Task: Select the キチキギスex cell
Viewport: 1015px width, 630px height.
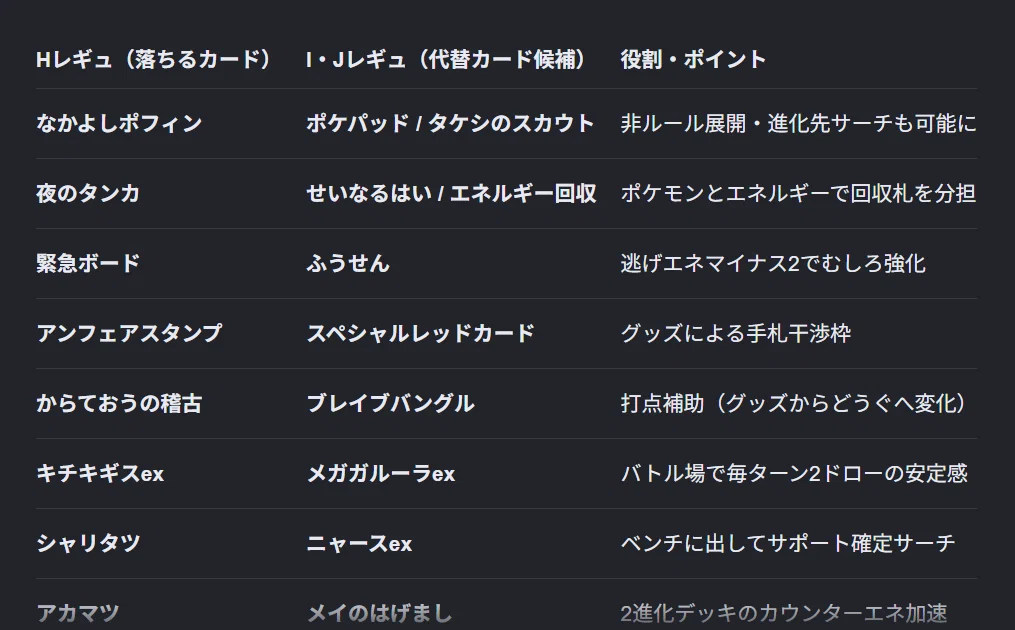Action: tap(100, 473)
